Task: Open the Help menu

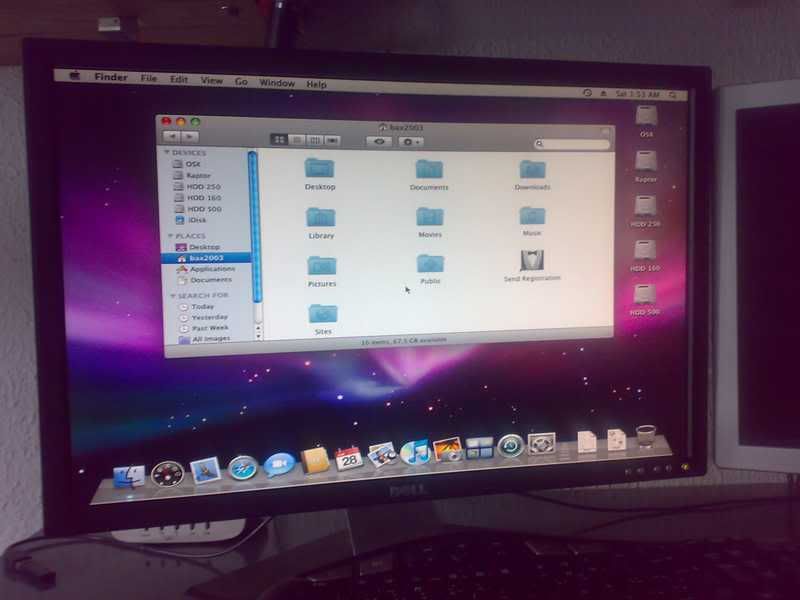Action: (316, 84)
